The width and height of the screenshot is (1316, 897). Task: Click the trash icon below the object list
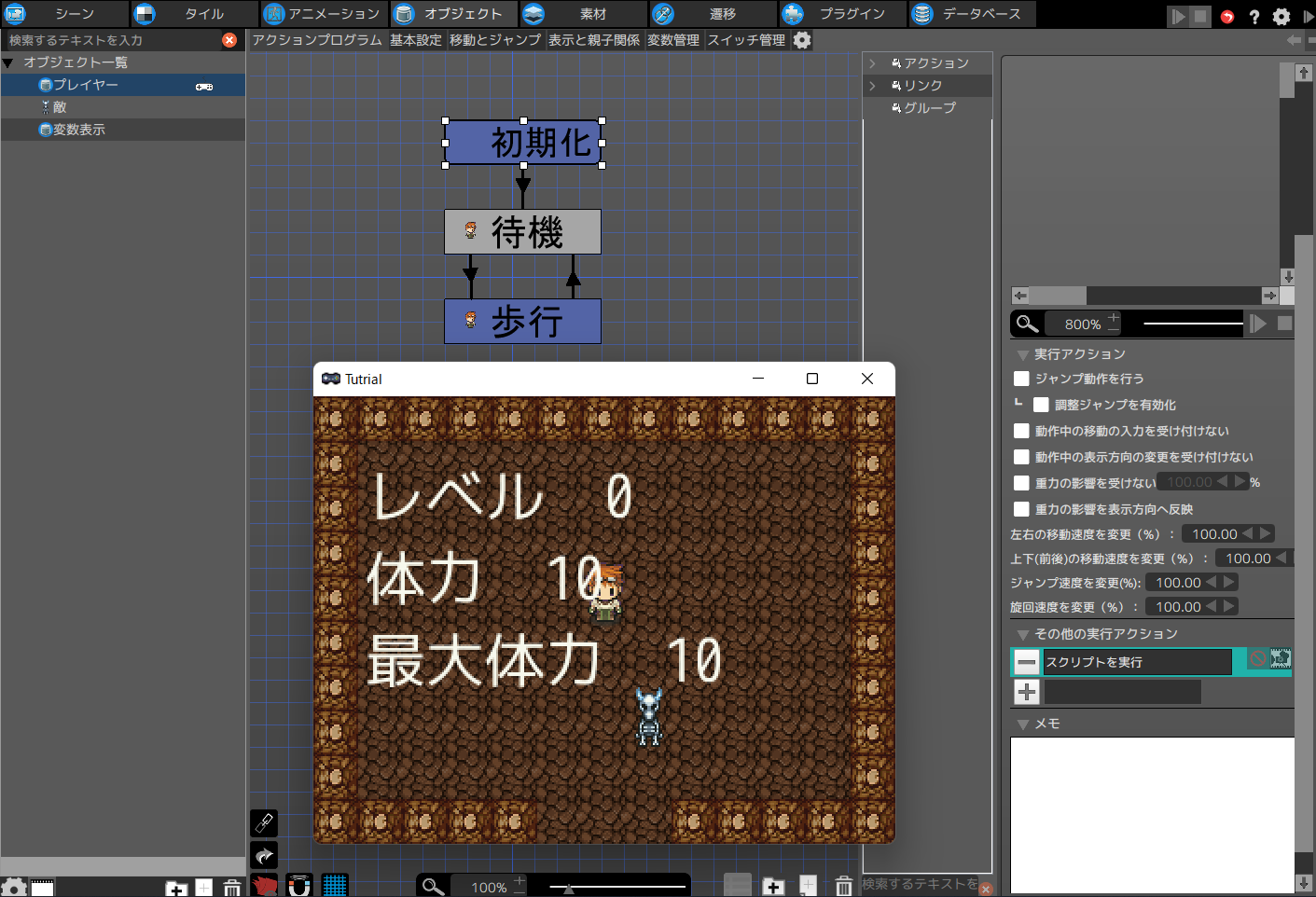[x=231, y=887]
